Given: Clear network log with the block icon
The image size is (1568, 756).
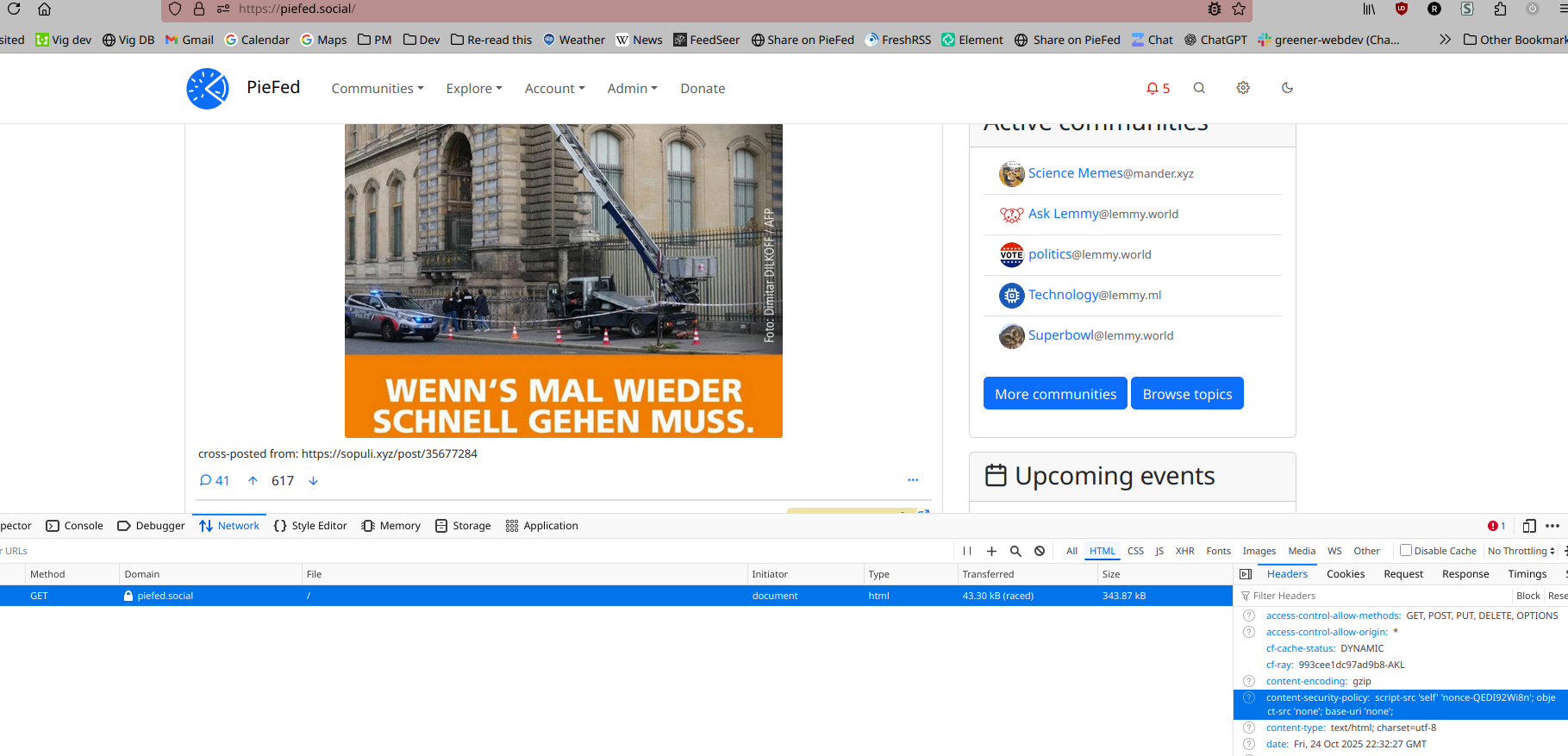Looking at the screenshot, I should (1040, 551).
